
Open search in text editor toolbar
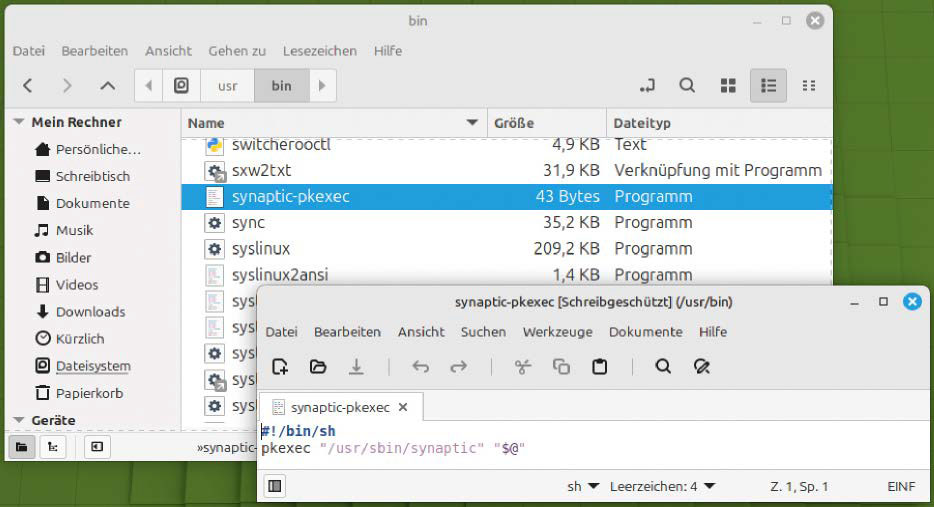[x=663, y=366]
